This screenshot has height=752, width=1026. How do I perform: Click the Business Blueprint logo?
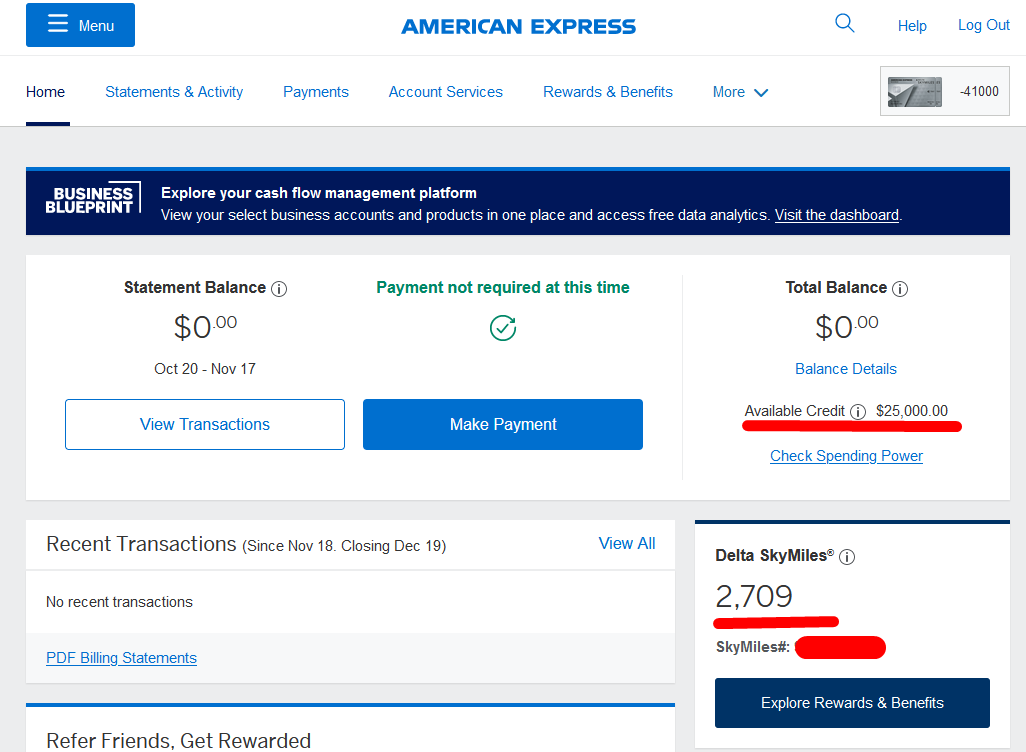92,200
